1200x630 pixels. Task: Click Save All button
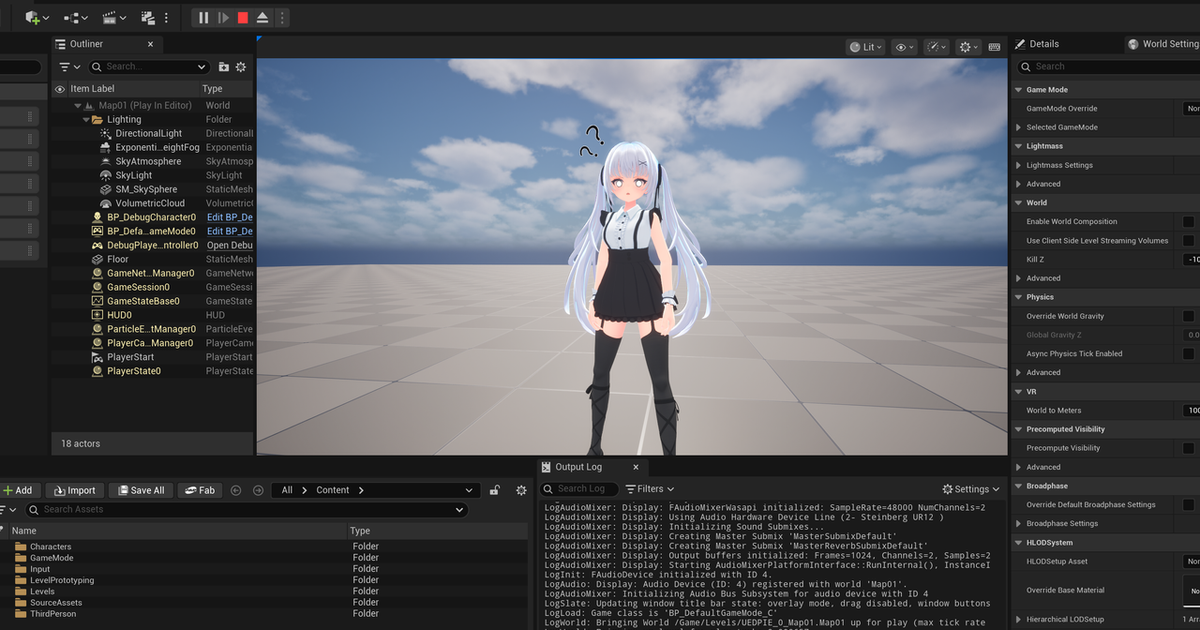pyautogui.click(x=140, y=490)
